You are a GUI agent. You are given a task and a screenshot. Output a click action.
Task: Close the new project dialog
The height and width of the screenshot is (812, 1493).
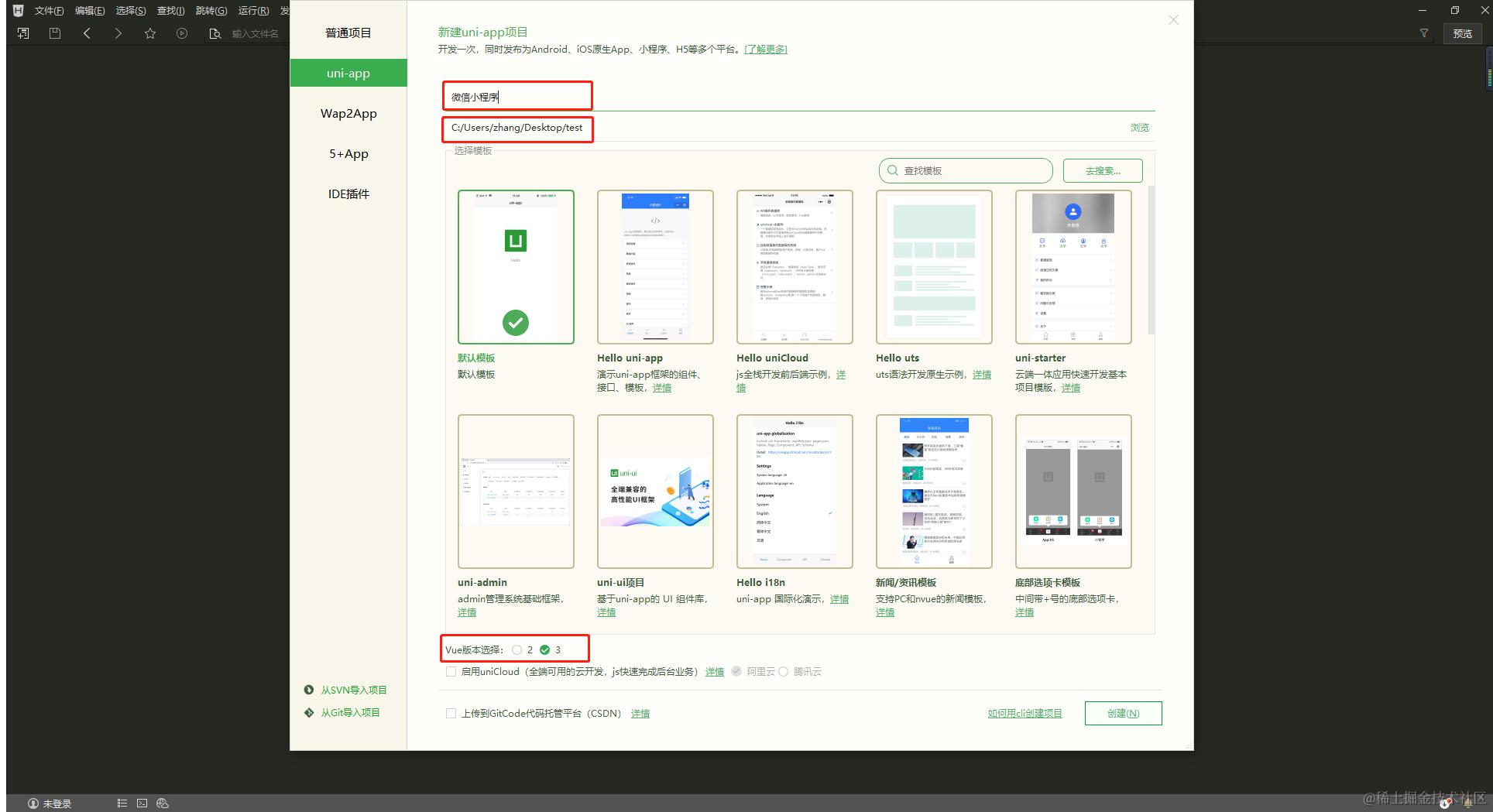point(1173,20)
